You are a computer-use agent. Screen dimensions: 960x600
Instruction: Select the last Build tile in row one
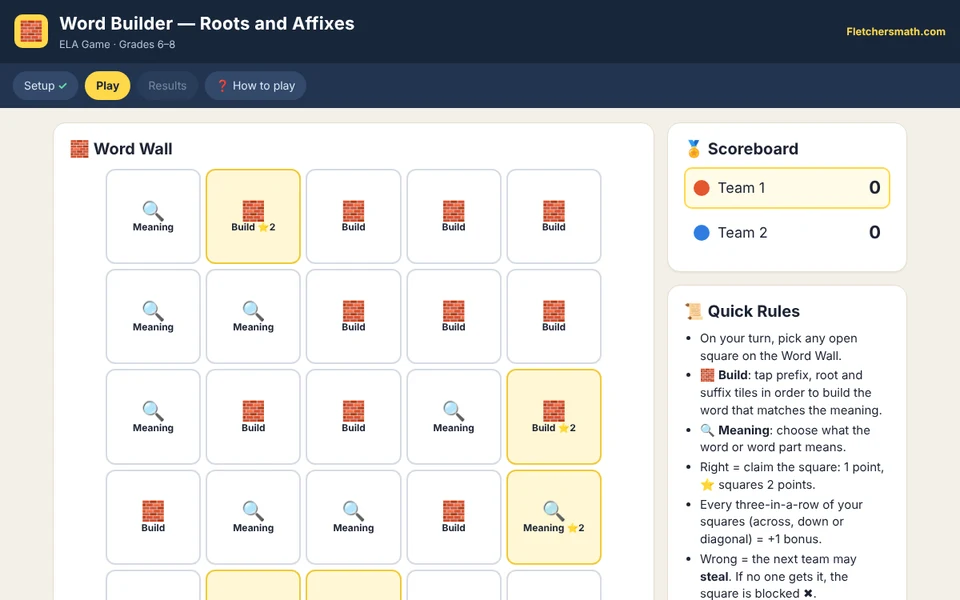click(553, 217)
